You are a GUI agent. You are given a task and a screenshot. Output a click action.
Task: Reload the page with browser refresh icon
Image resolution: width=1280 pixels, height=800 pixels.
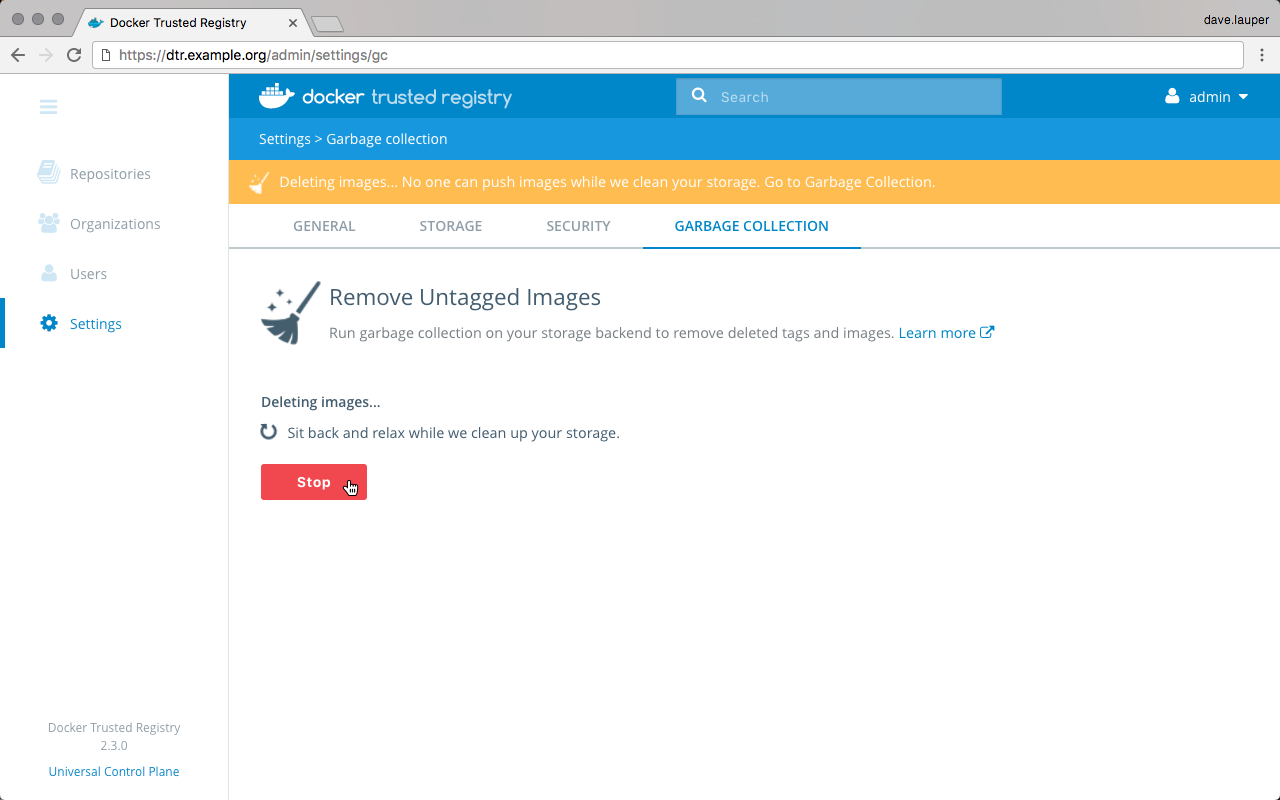click(x=74, y=55)
